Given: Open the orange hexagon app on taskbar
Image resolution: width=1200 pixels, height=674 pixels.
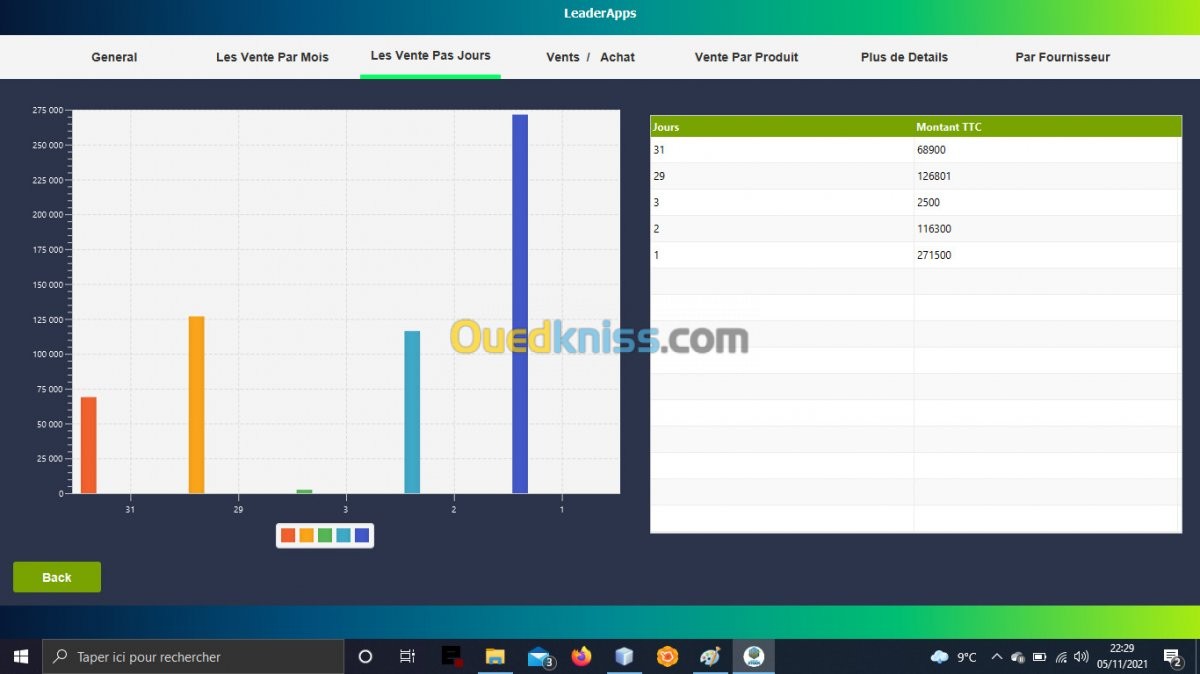Looking at the screenshot, I should click(667, 657).
